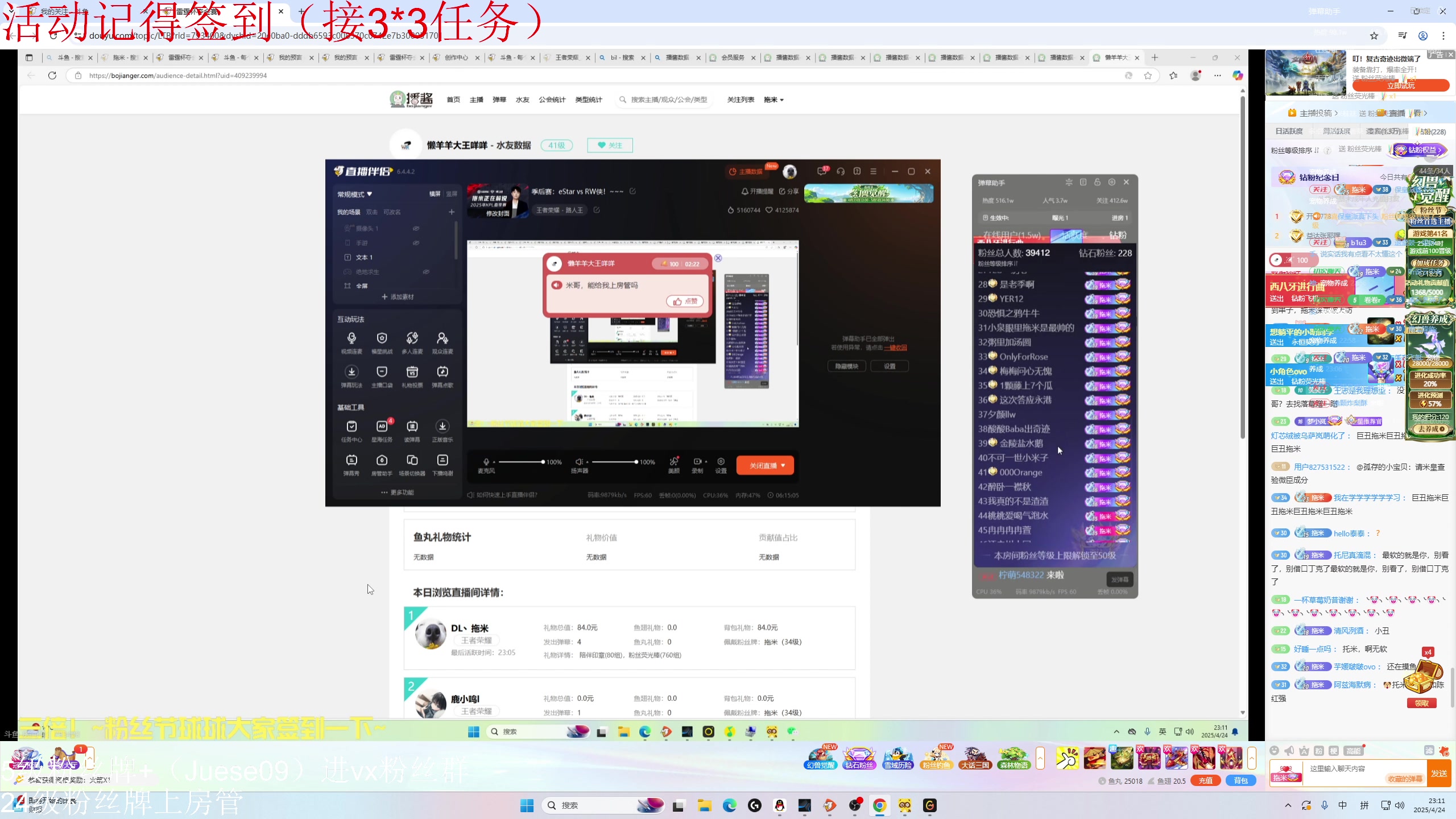Expand the 录制 options arrow

(706, 461)
